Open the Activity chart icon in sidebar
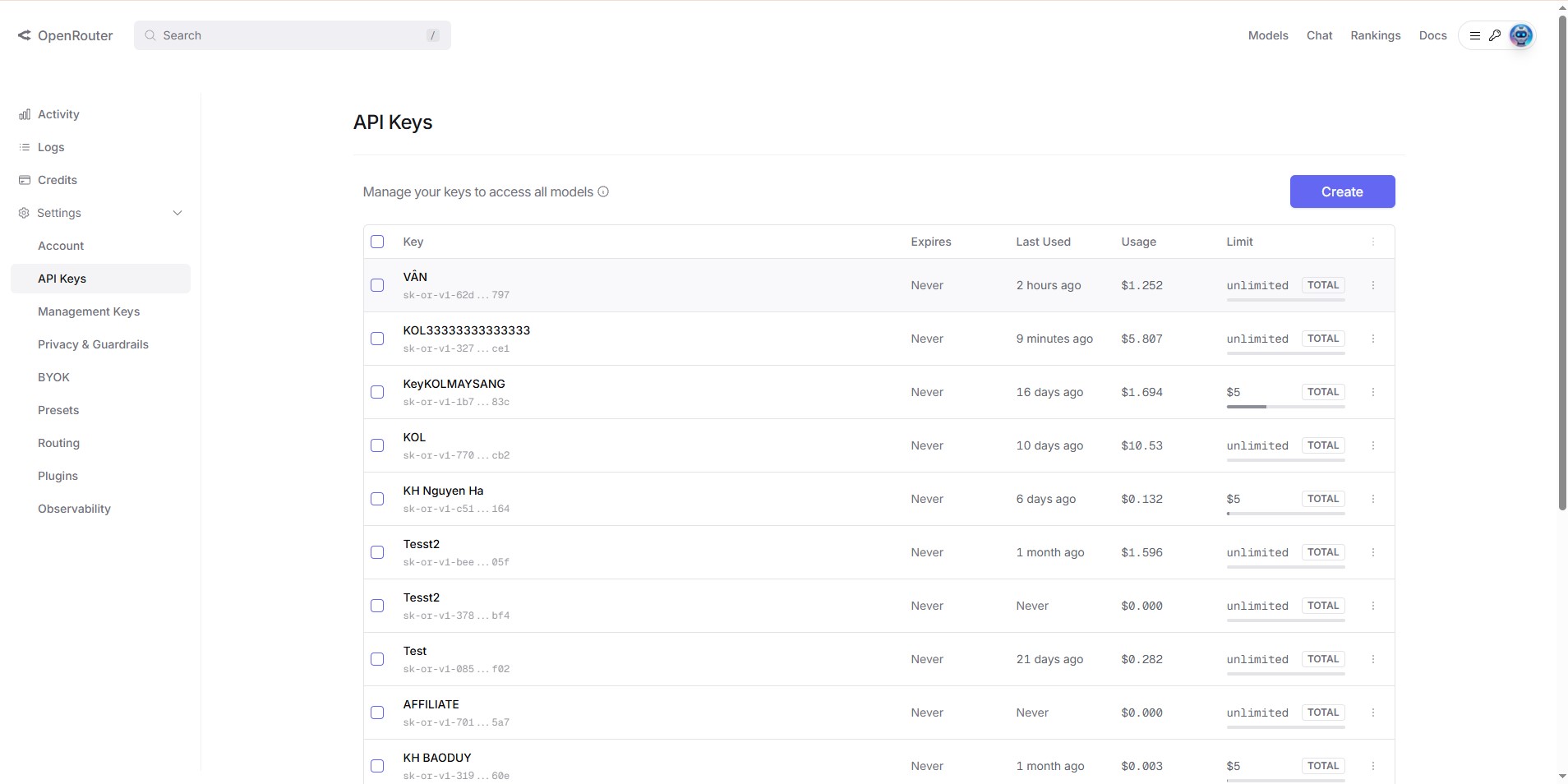The image size is (1568, 784). [x=25, y=114]
